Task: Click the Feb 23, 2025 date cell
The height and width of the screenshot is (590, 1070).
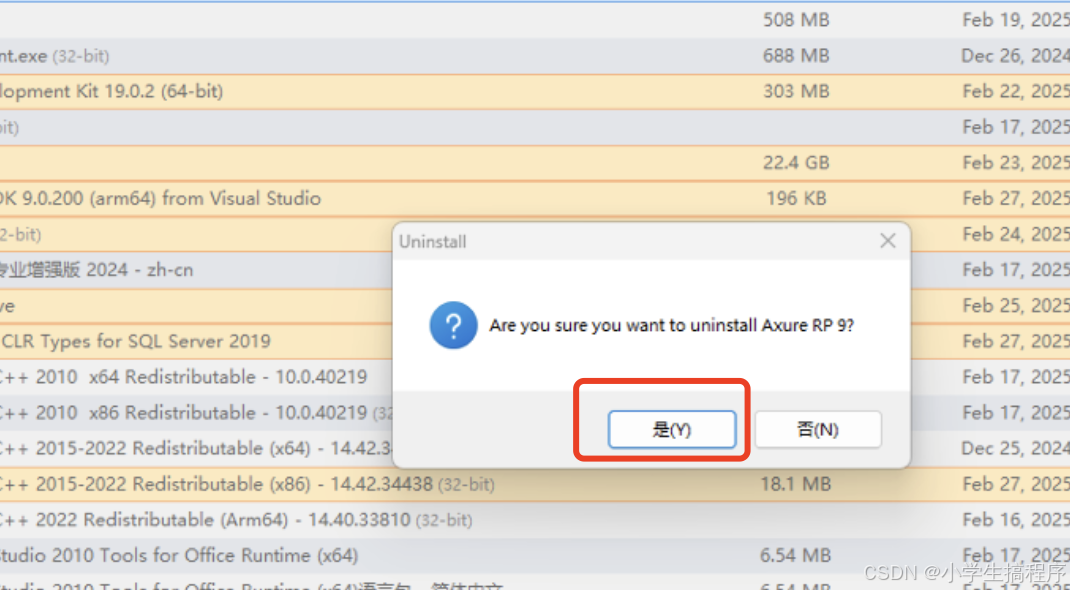Action: click(x=1016, y=163)
